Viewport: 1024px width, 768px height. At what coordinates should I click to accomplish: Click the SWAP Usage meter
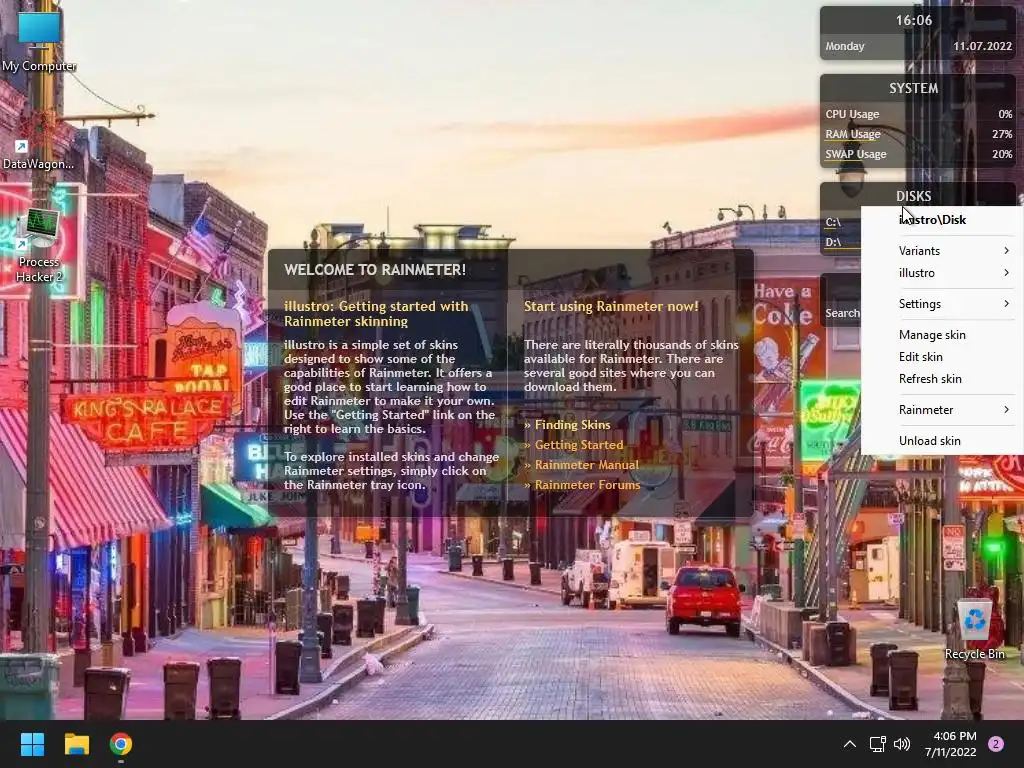point(918,154)
